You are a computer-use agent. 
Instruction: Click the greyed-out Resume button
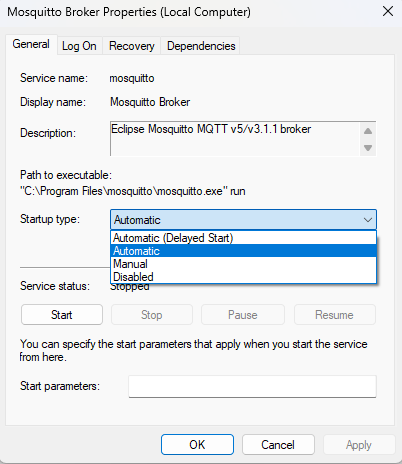pos(334,315)
